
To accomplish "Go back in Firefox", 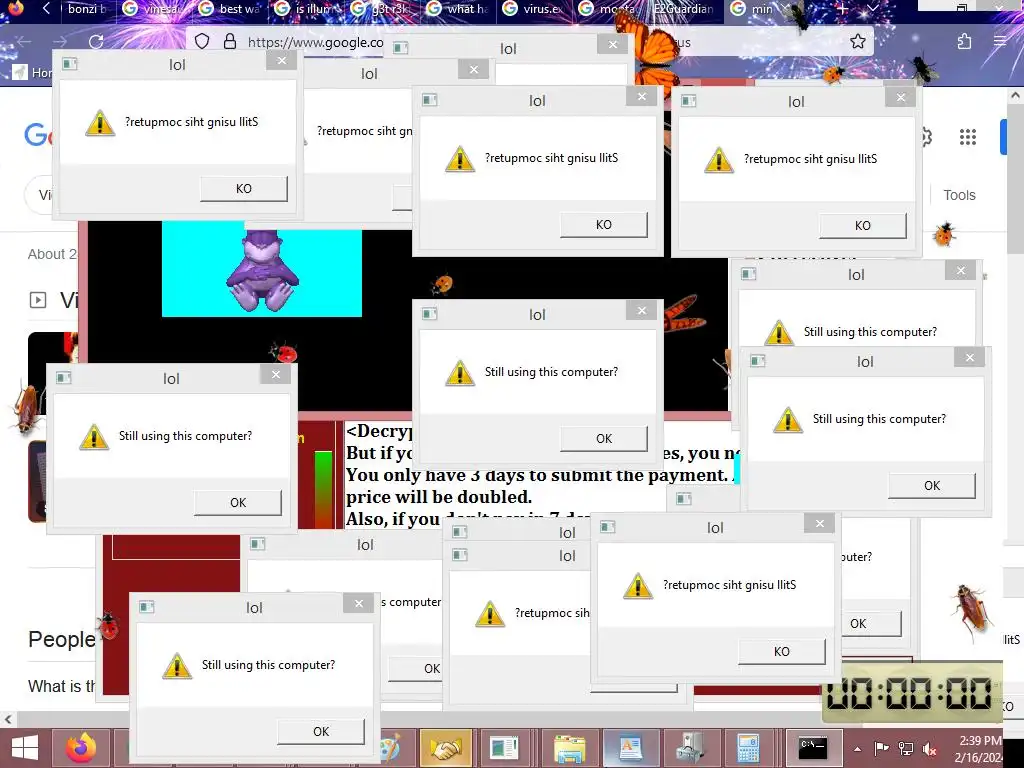I will (24, 42).
